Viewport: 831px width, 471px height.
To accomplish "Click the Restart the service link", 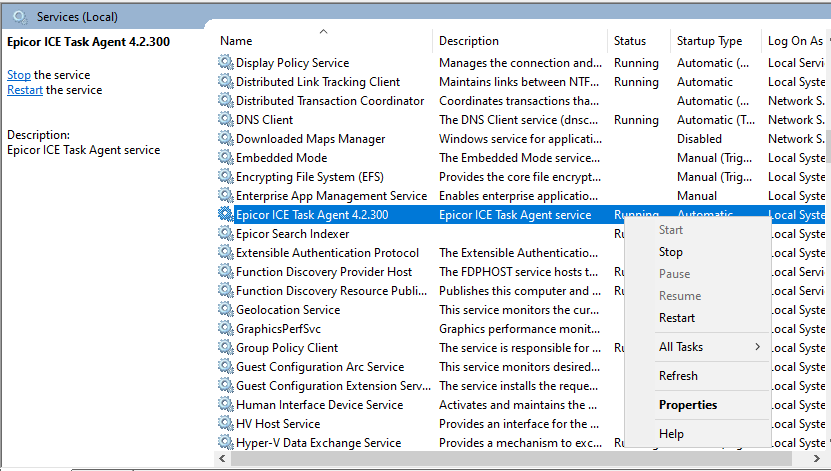I will pyautogui.click(x=25, y=90).
